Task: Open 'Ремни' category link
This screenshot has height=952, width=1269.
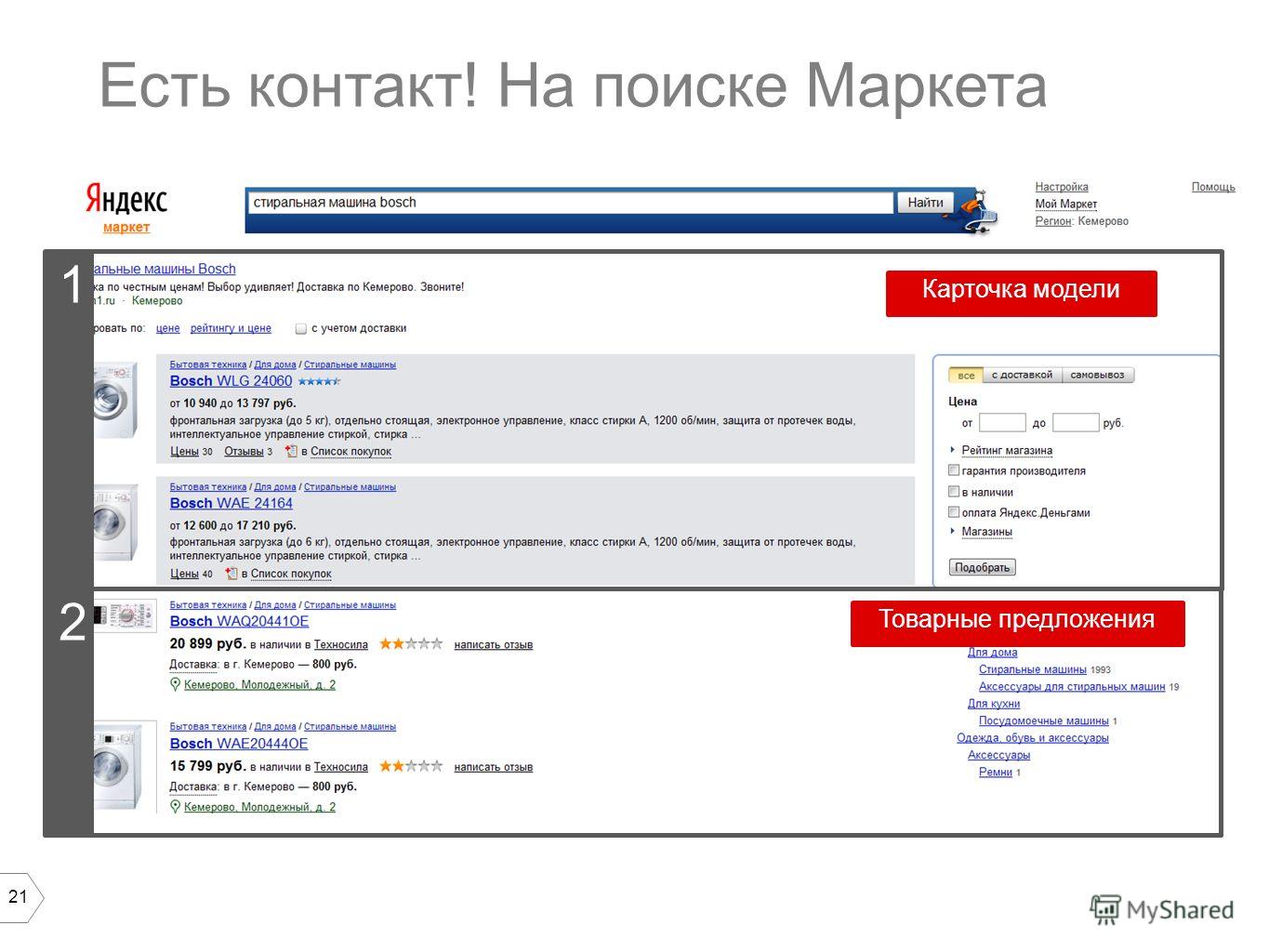Action: (x=995, y=773)
